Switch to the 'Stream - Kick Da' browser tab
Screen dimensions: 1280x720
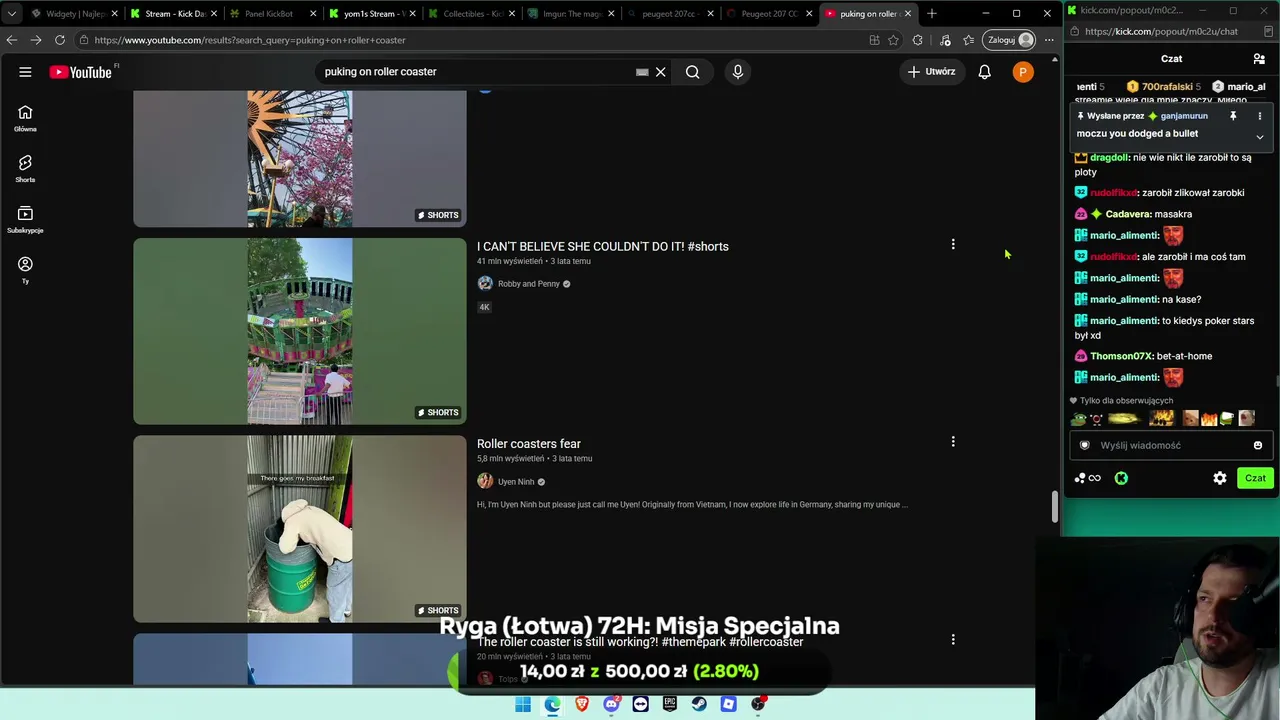coord(174,14)
